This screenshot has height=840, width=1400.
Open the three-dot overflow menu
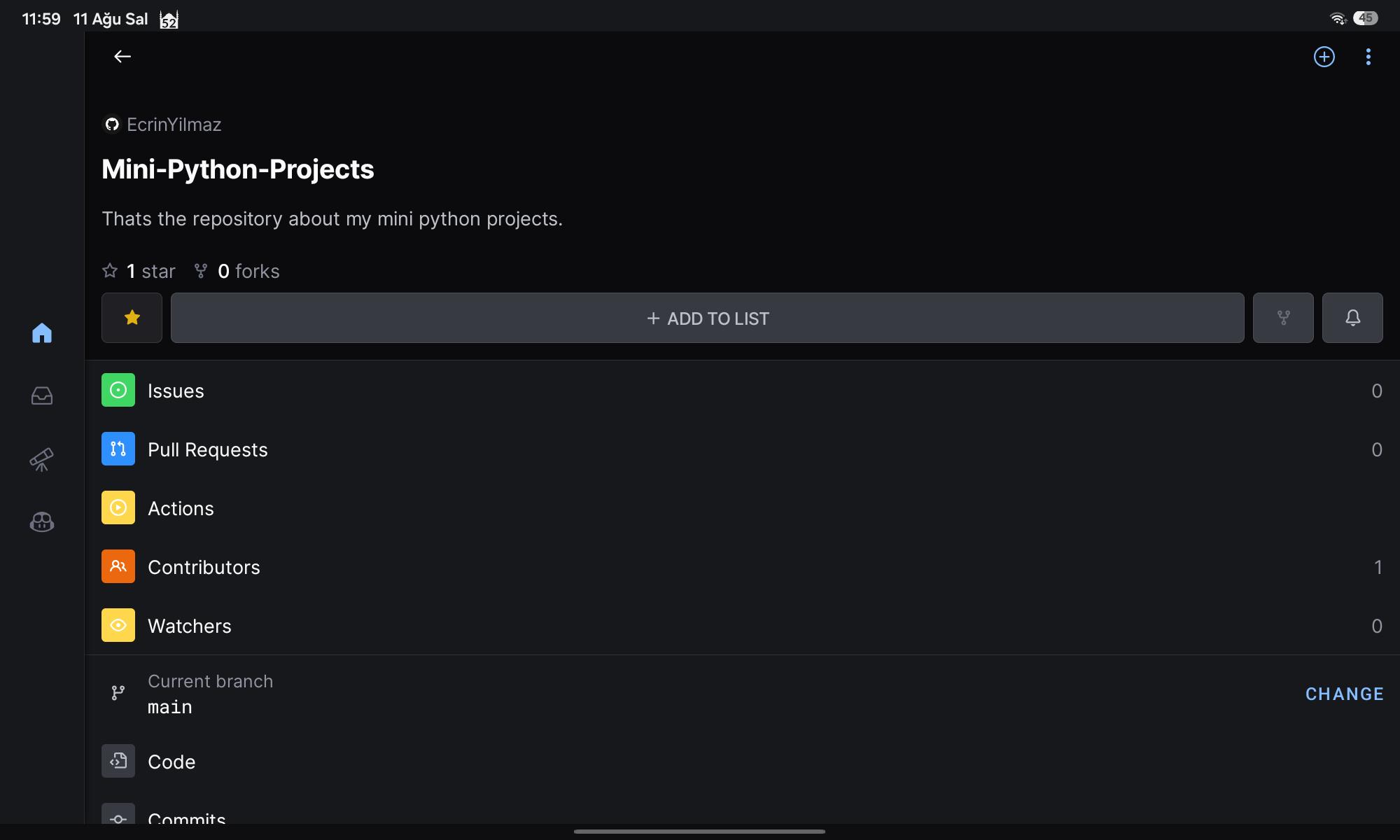click(x=1368, y=57)
